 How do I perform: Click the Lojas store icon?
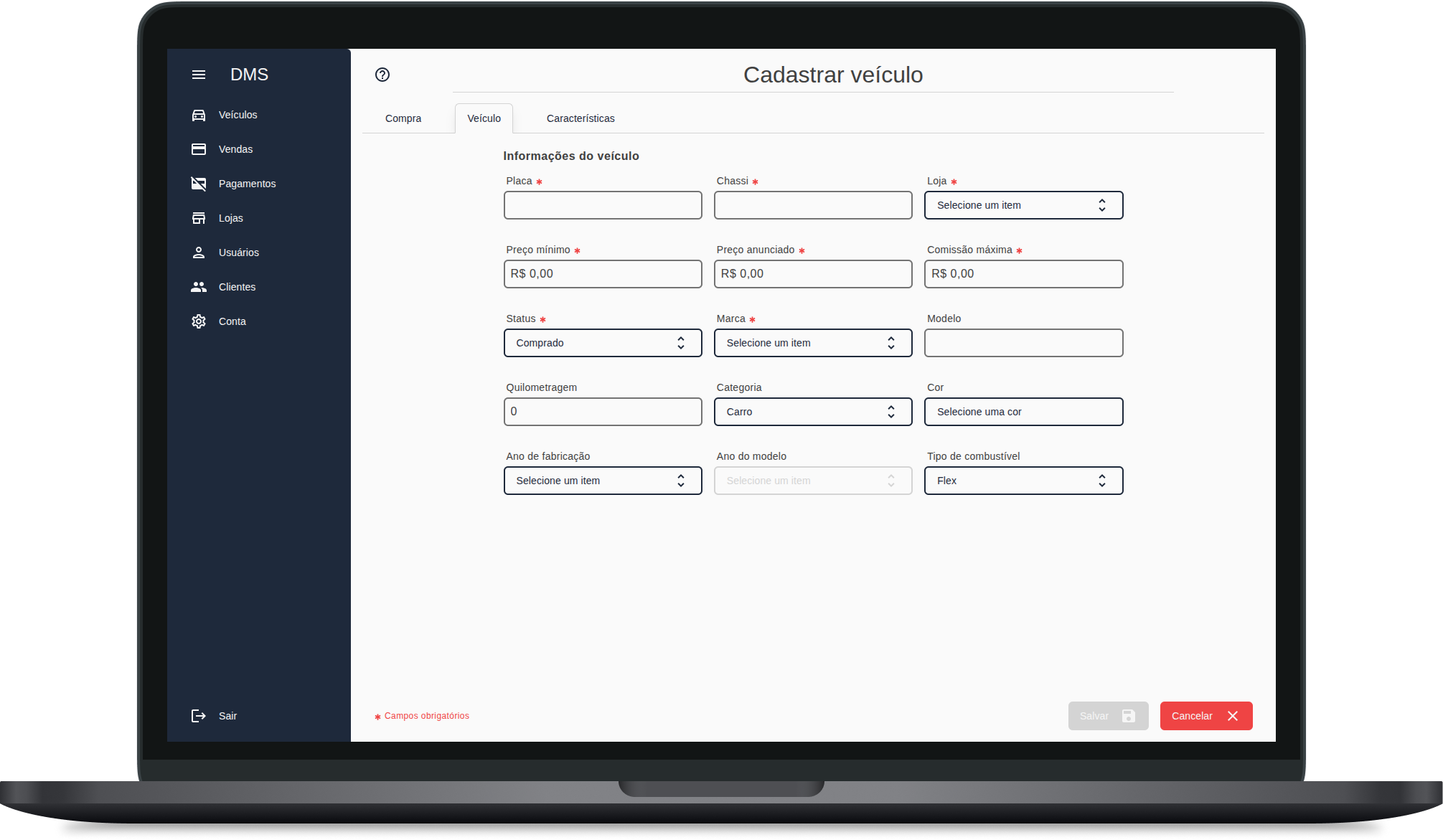point(199,218)
